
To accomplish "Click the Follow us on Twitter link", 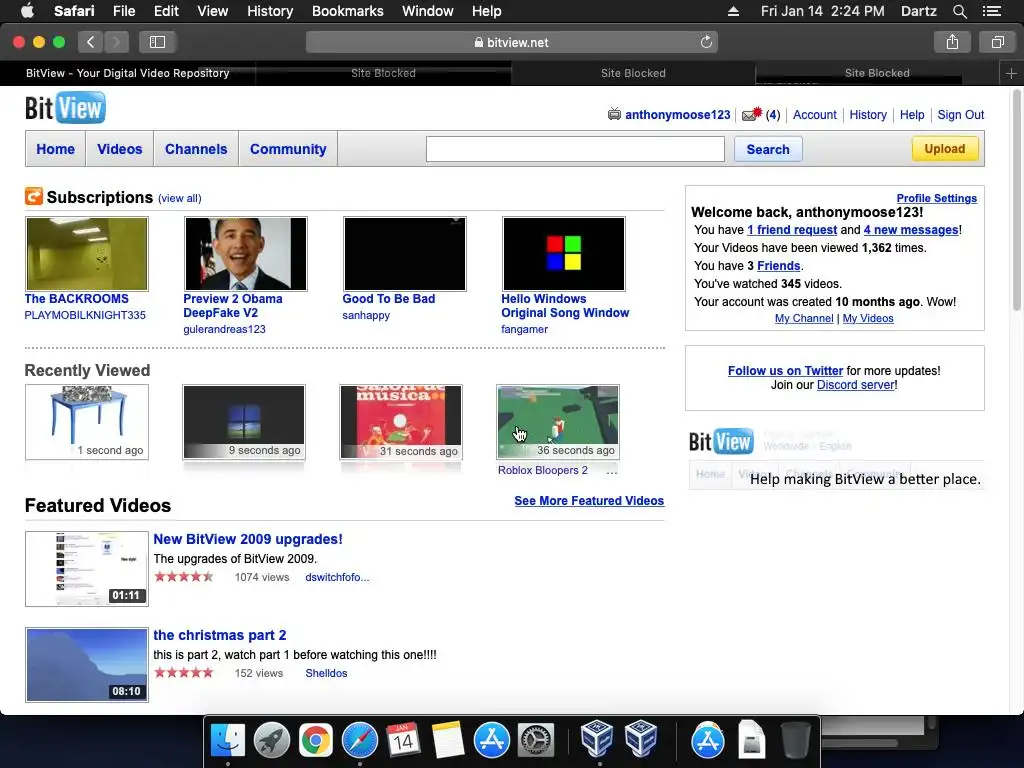I will tap(785, 371).
